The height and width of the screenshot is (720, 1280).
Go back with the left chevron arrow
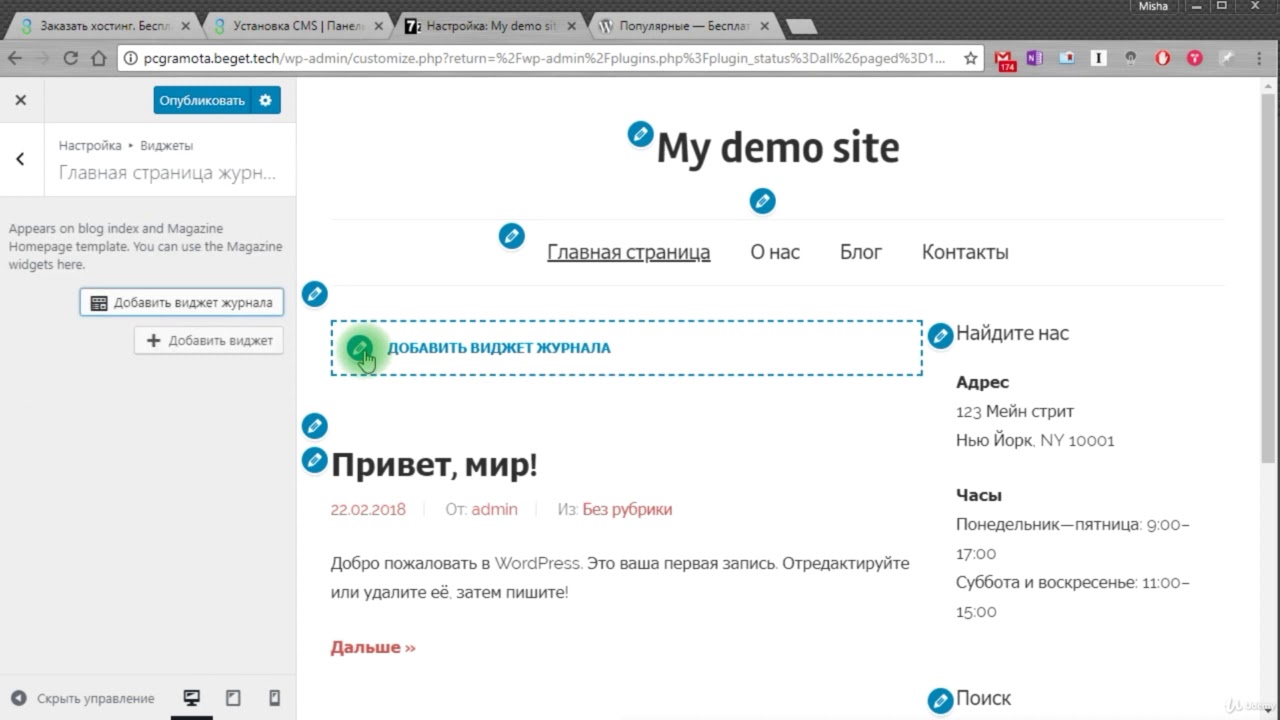pyautogui.click(x=21, y=159)
